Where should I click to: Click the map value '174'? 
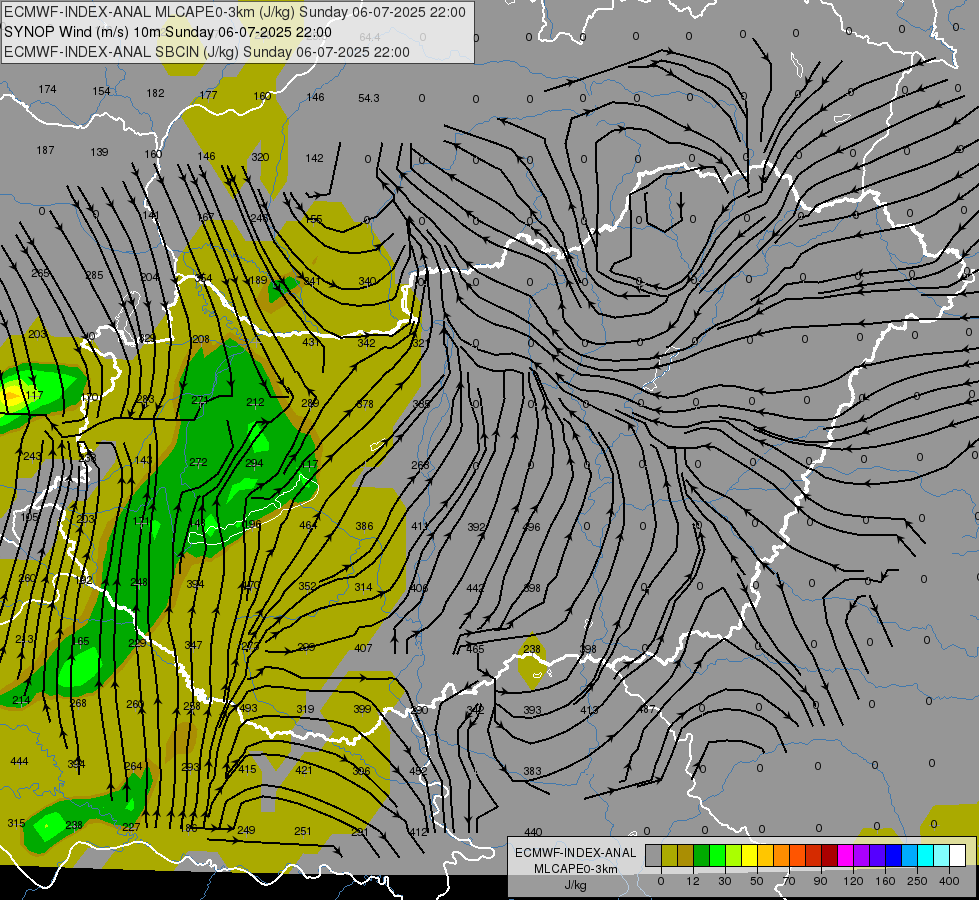click(x=47, y=89)
